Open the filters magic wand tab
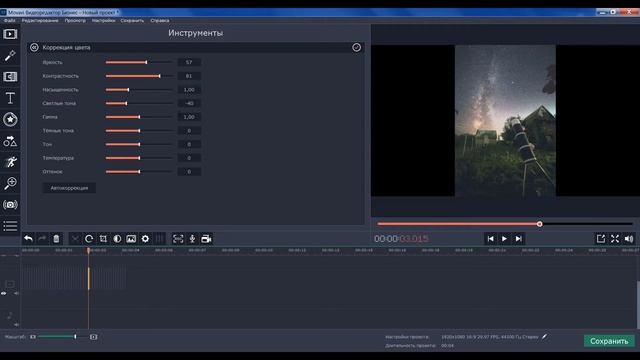The image size is (640, 360). 10,55
